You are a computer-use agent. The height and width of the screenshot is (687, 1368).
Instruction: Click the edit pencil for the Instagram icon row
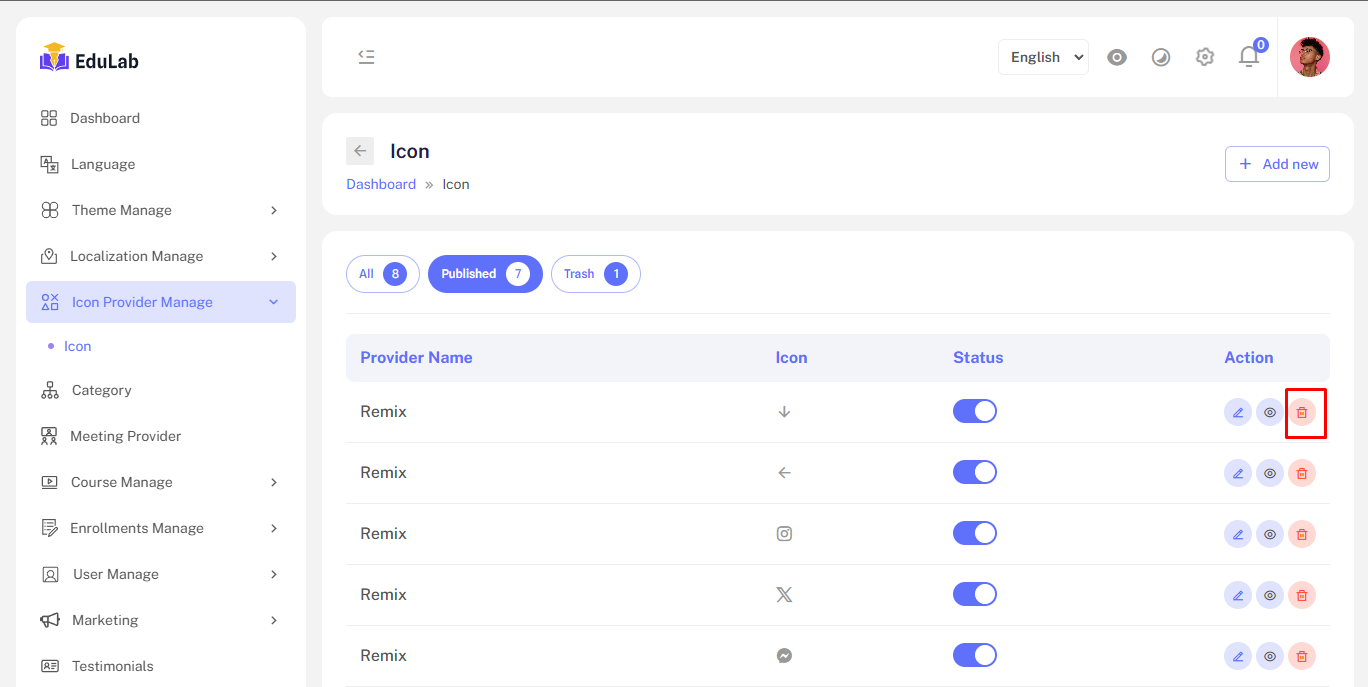click(1237, 534)
